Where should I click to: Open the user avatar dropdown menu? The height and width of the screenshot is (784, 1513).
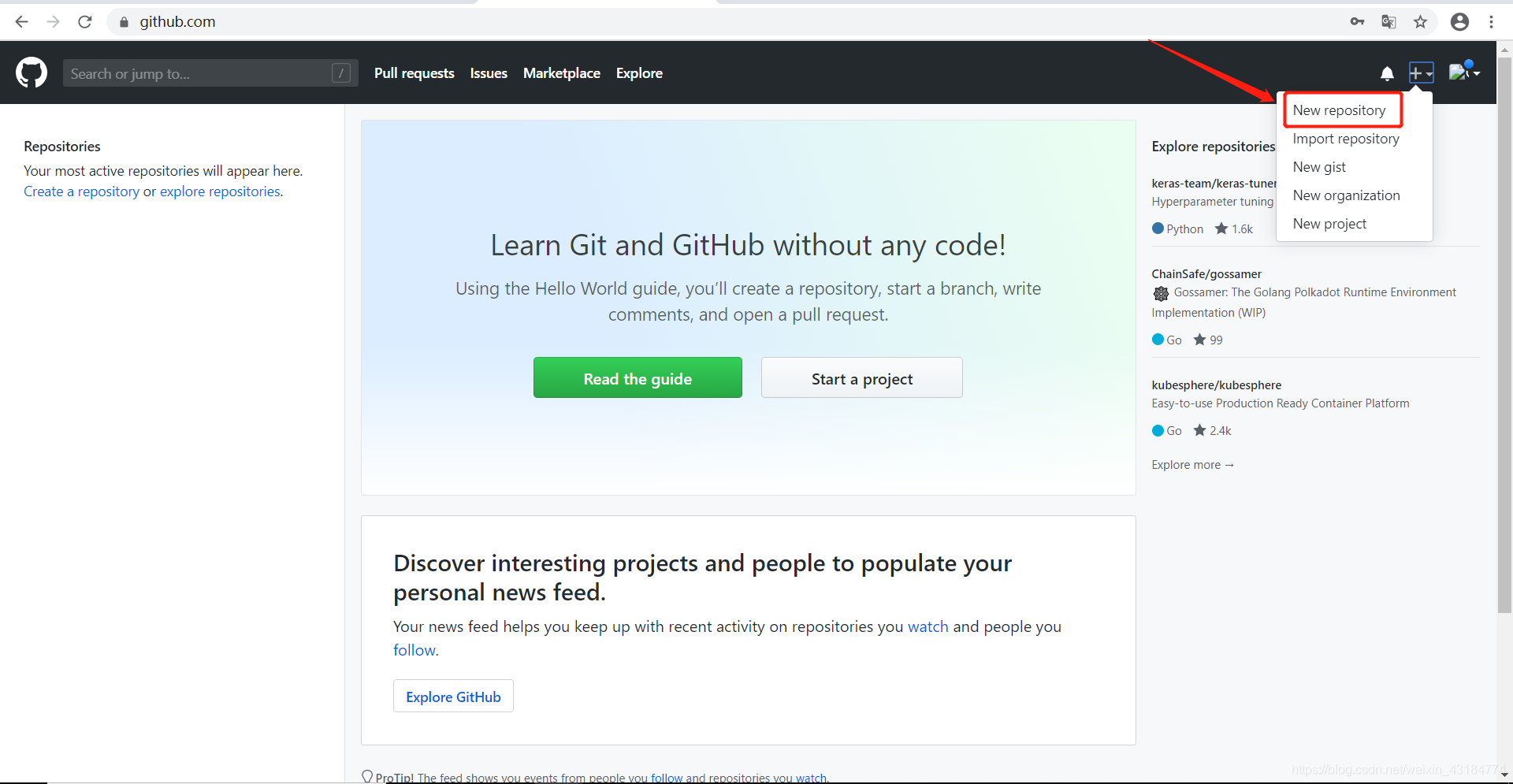click(1464, 72)
